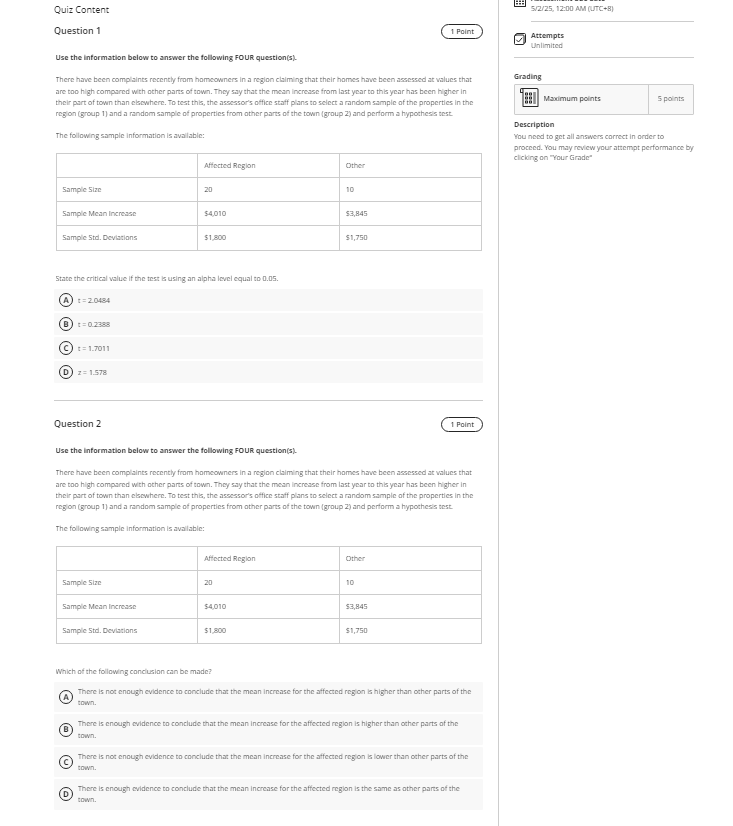Click the Question 2 "1 Point" badge
Screen dimensions: 733x826
click(461, 425)
